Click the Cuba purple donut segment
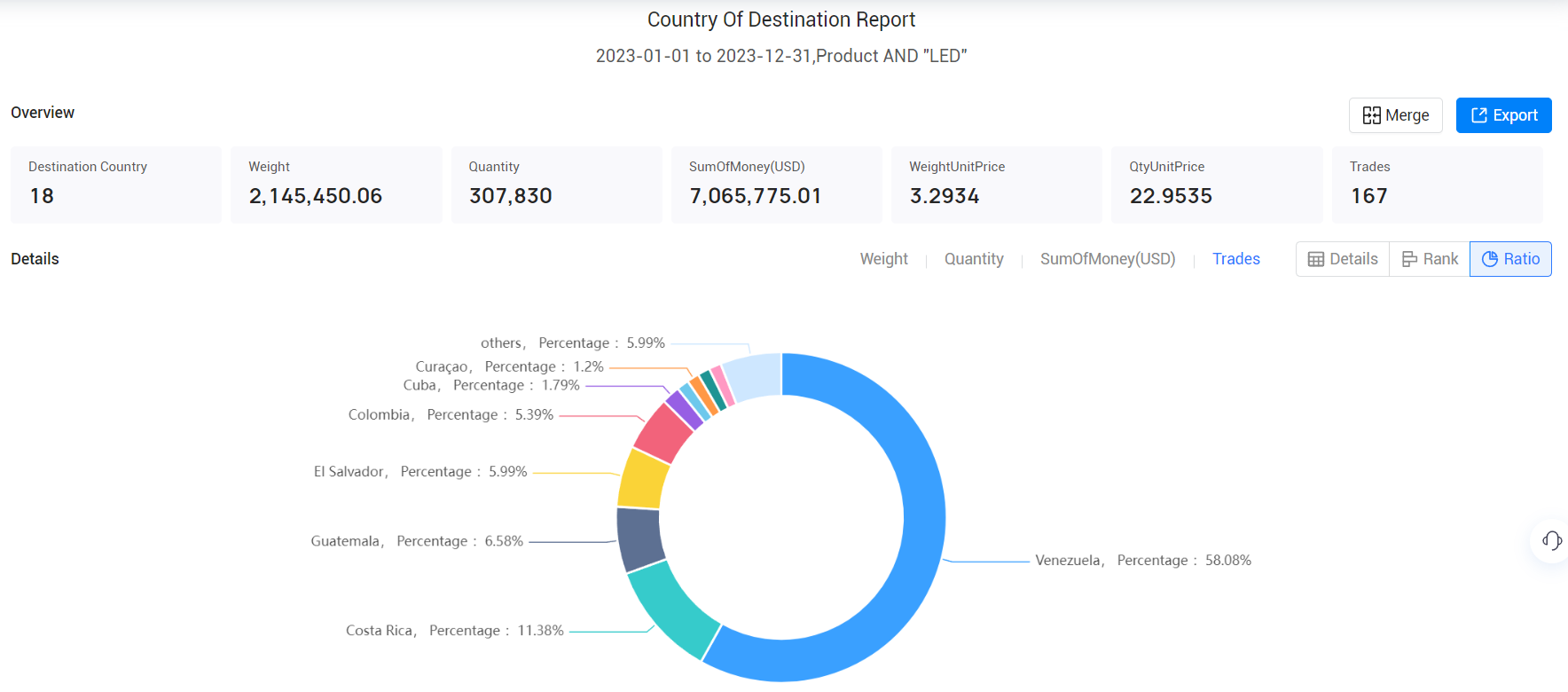Viewport: 1568px width, 692px height. (684, 410)
